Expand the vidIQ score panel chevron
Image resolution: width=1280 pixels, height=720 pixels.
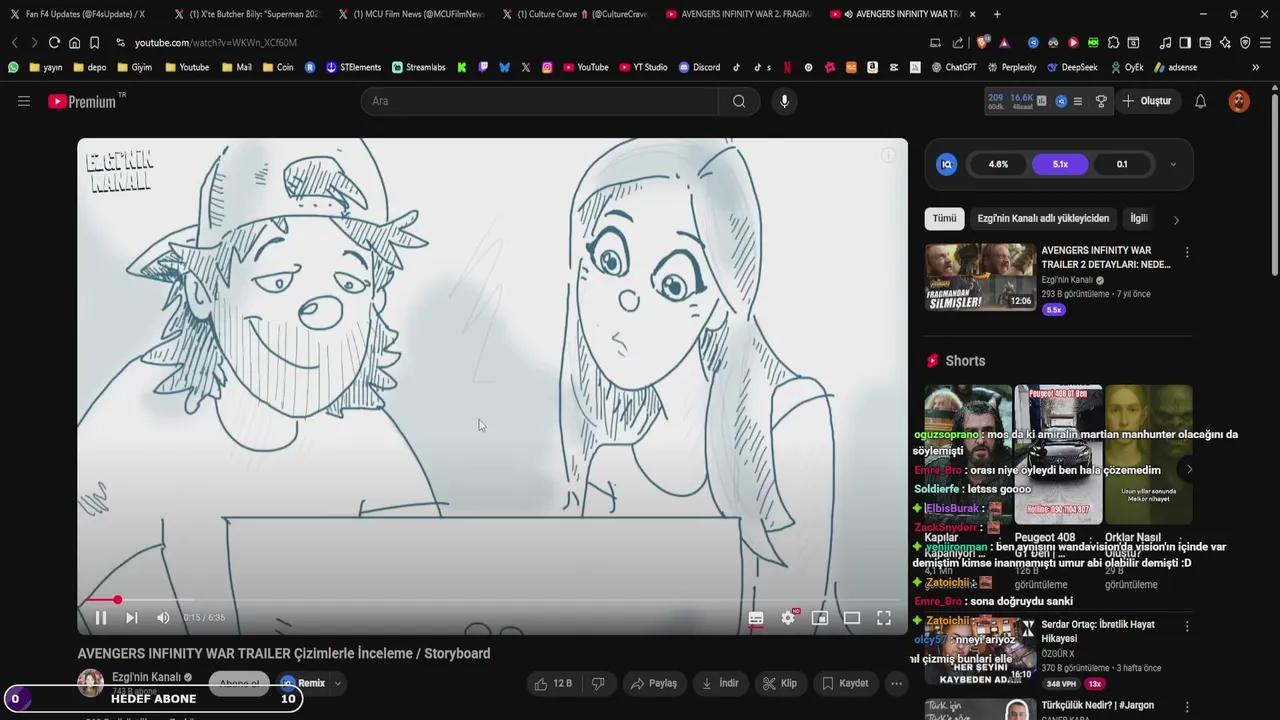click(x=1173, y=164)
